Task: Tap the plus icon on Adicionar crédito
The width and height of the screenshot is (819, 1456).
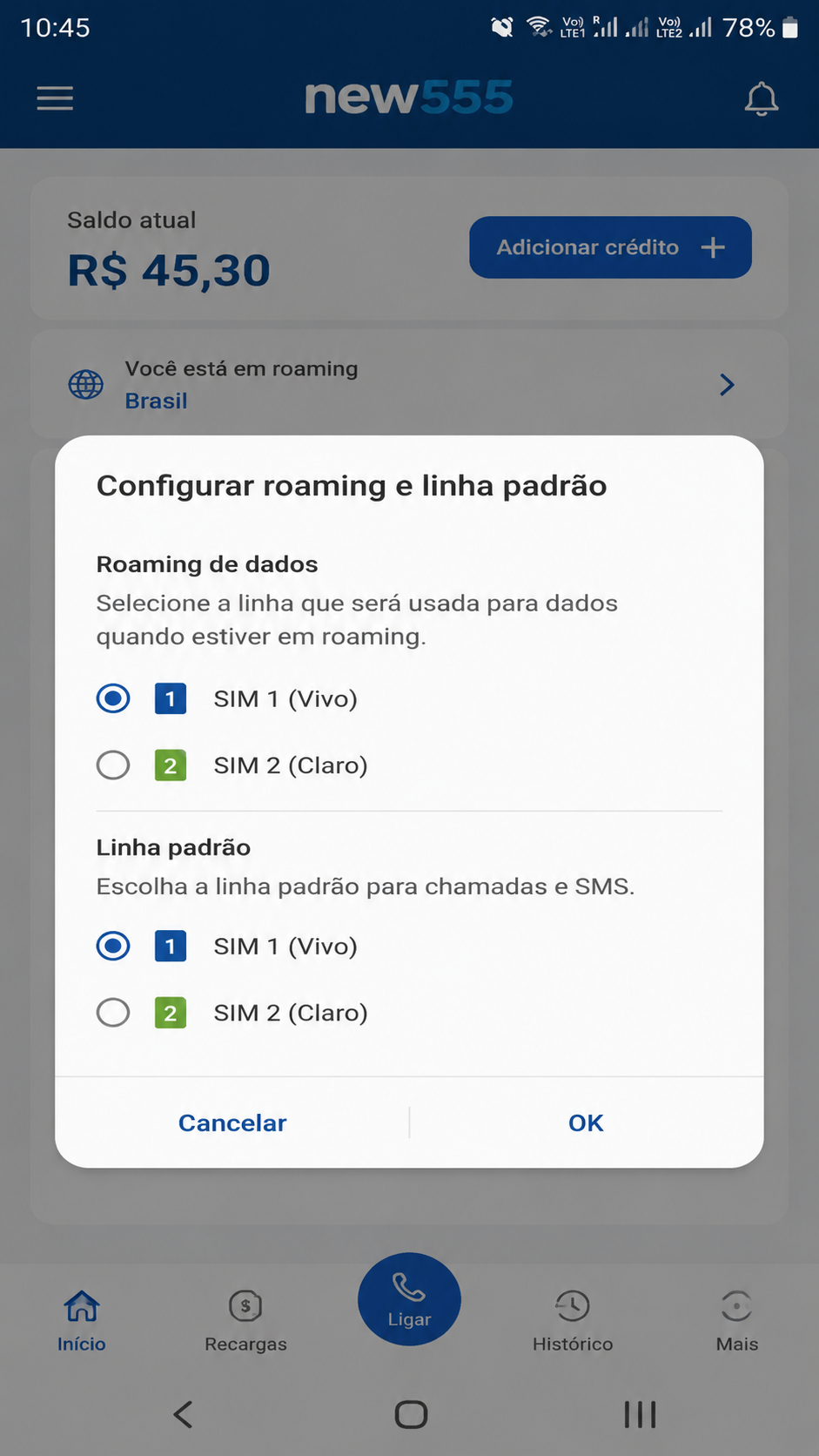Action: tap(713, 247)
